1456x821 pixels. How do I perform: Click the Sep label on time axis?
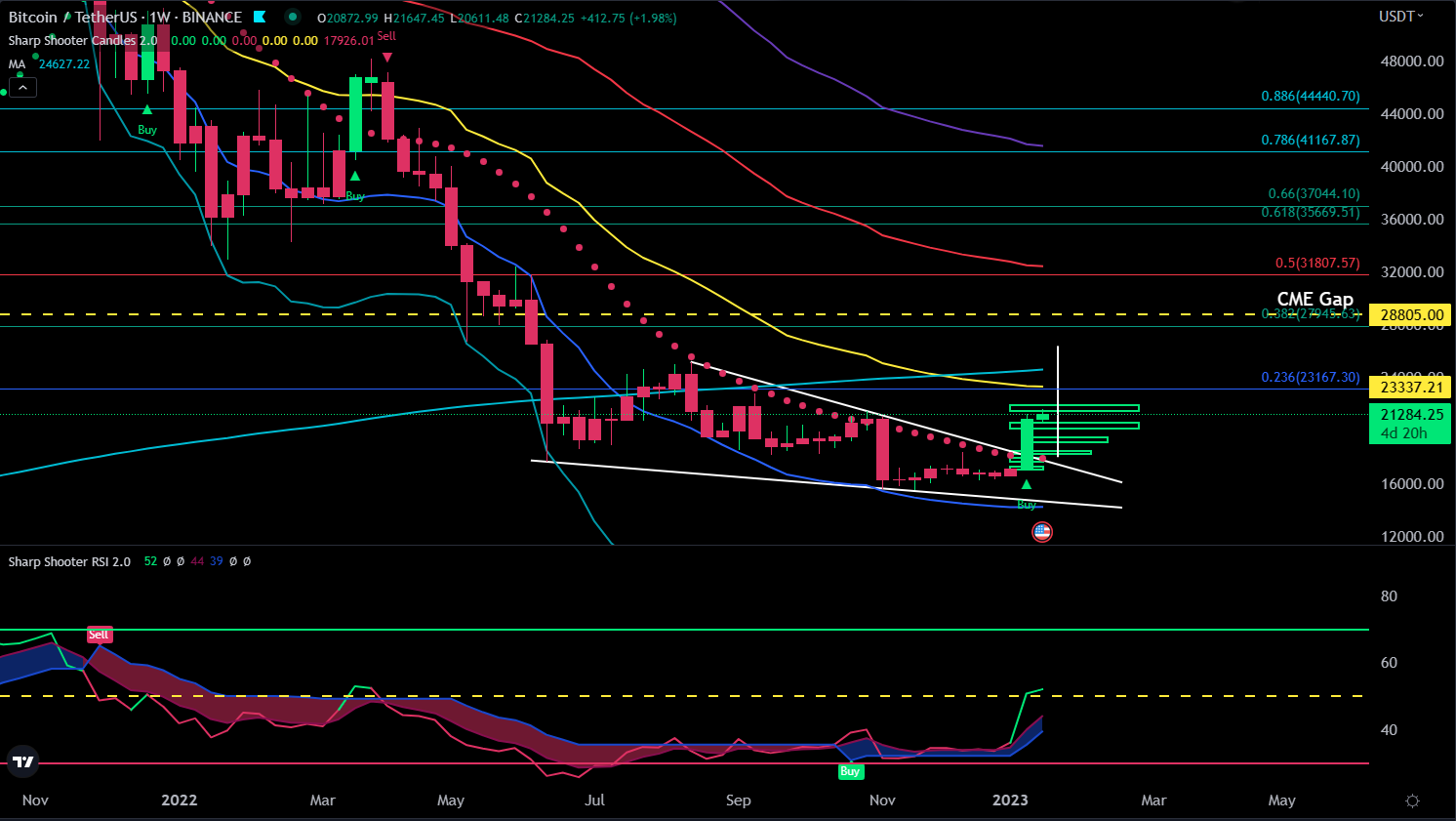[739, 800]
